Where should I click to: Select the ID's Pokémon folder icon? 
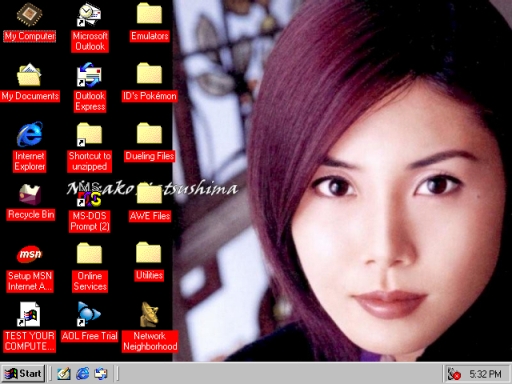149,73
